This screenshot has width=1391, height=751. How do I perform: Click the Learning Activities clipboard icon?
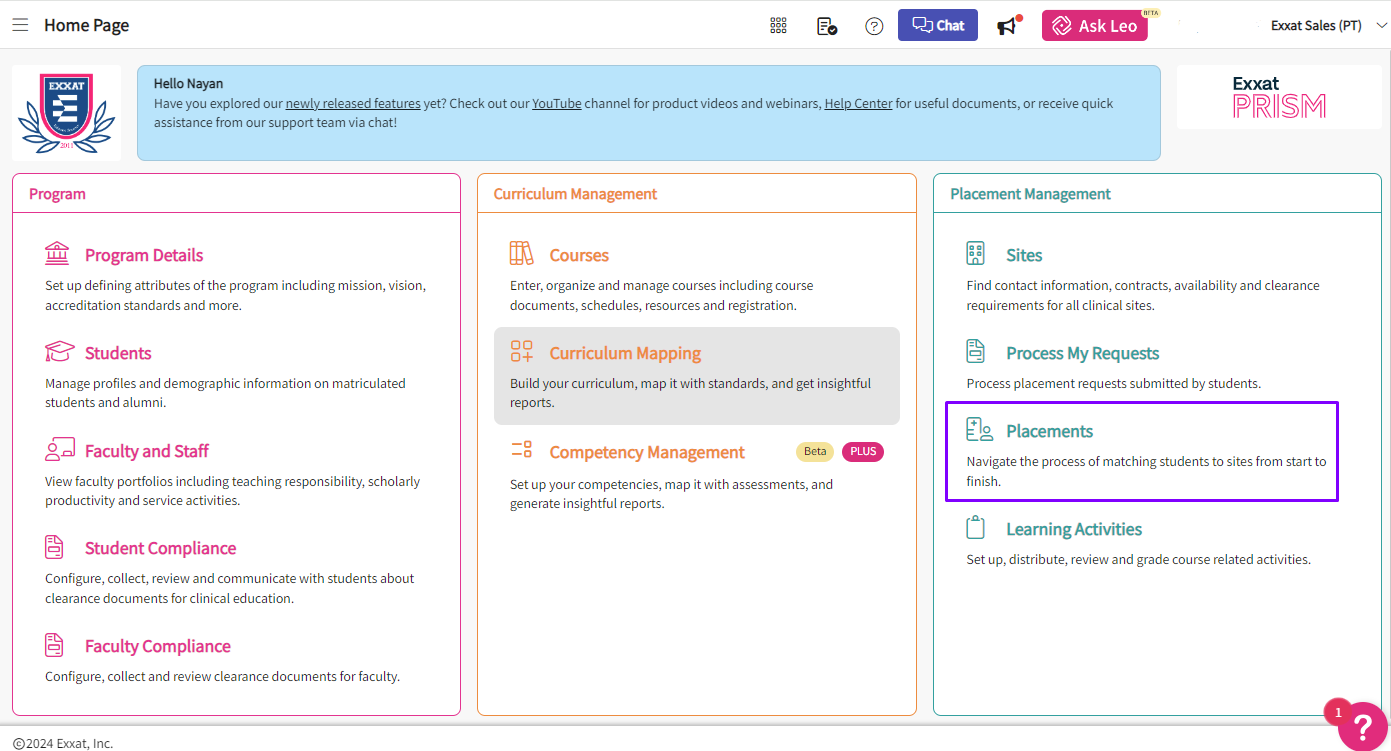(x=976, y=528)
